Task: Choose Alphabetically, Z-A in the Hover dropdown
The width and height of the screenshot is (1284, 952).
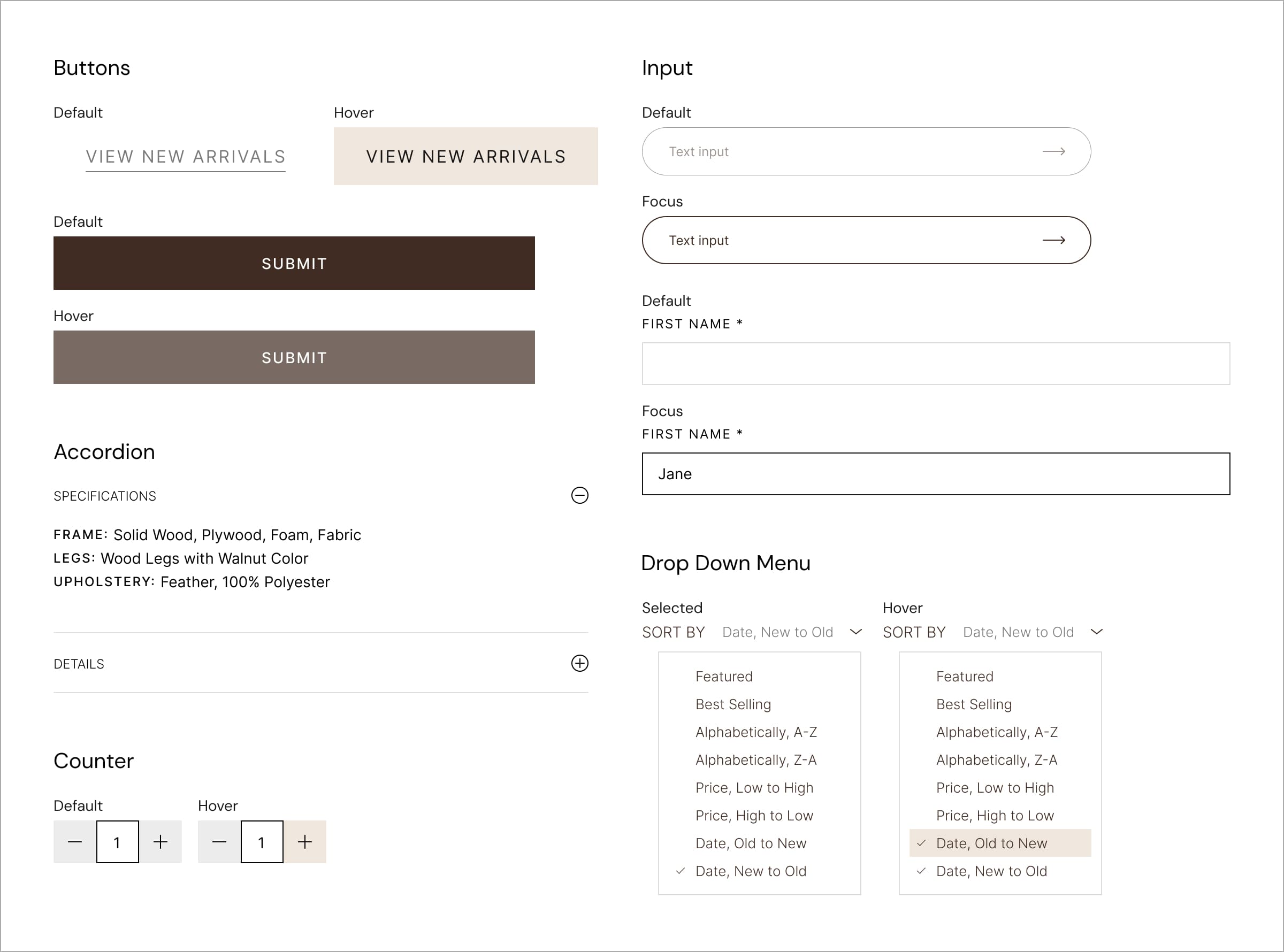Action: tap(1000, 760)
